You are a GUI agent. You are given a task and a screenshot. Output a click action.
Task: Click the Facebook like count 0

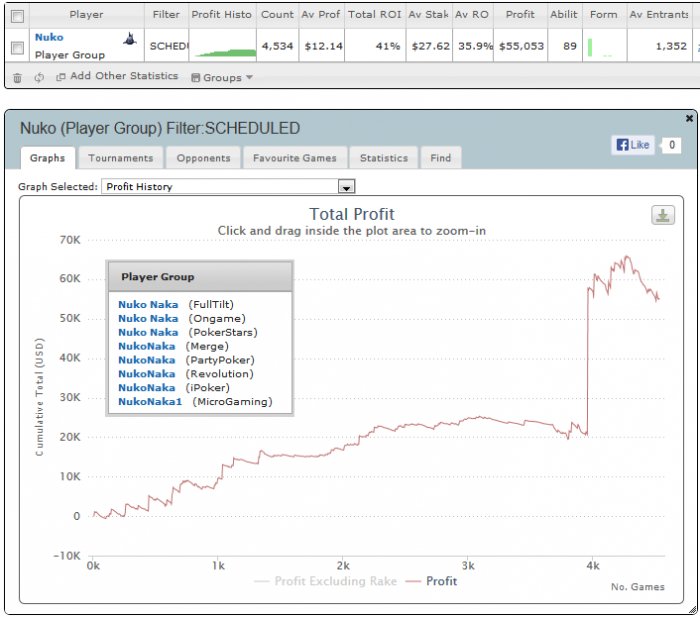pyautogui.click(x=671, y=145)
